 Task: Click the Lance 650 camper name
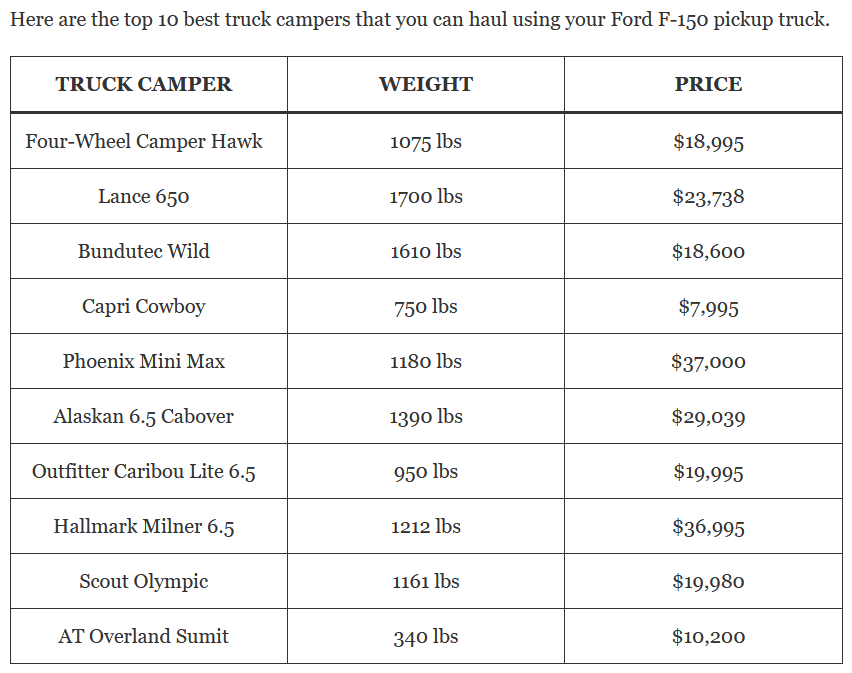144,197
